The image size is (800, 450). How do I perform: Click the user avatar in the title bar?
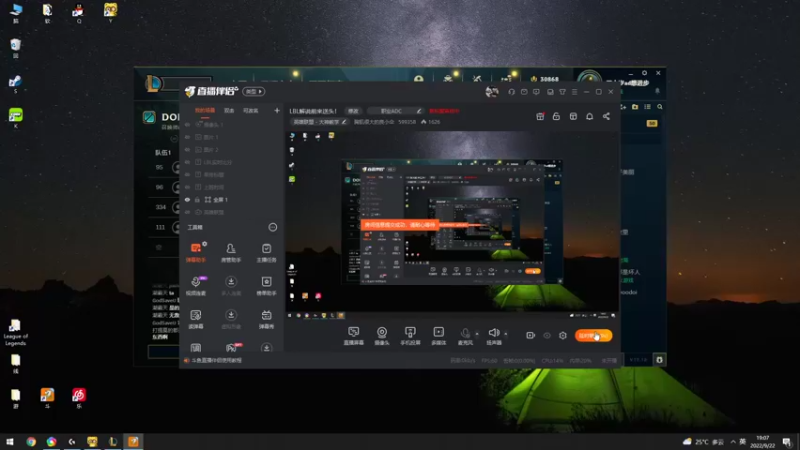492,92
